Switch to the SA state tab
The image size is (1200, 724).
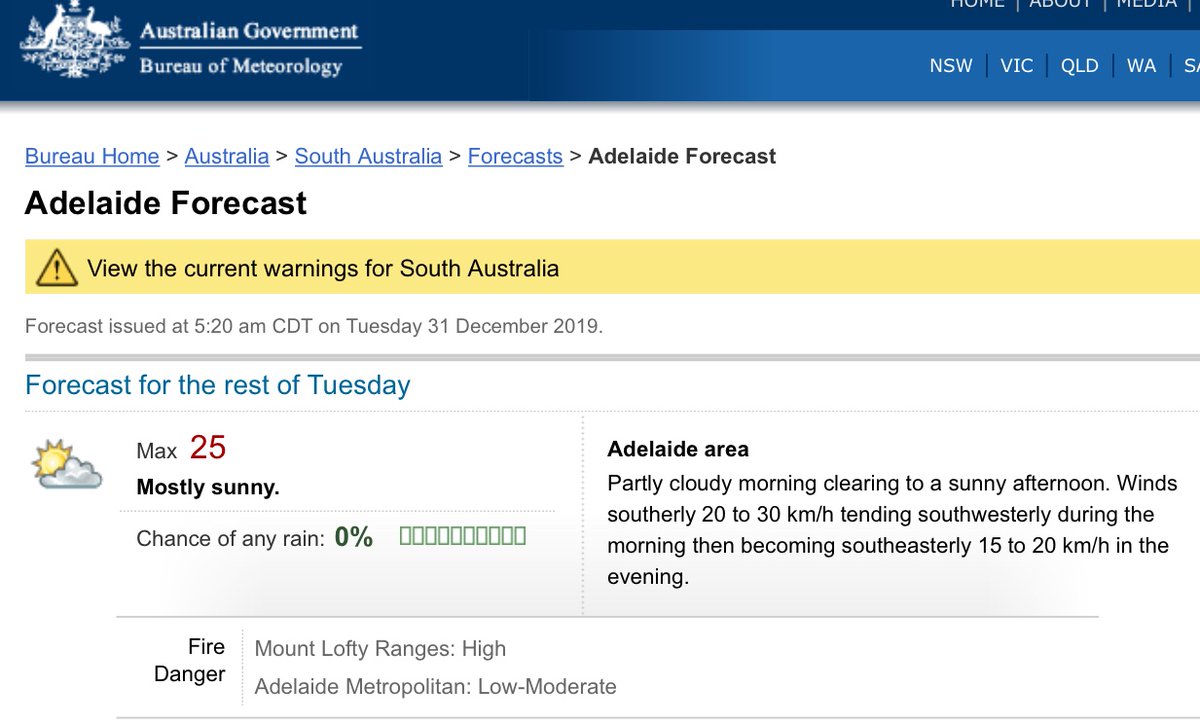pos(1192,65)
